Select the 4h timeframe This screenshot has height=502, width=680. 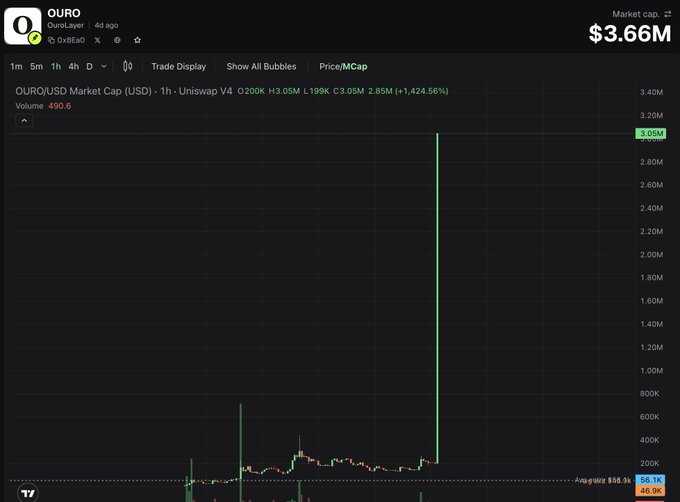point(74,66)
